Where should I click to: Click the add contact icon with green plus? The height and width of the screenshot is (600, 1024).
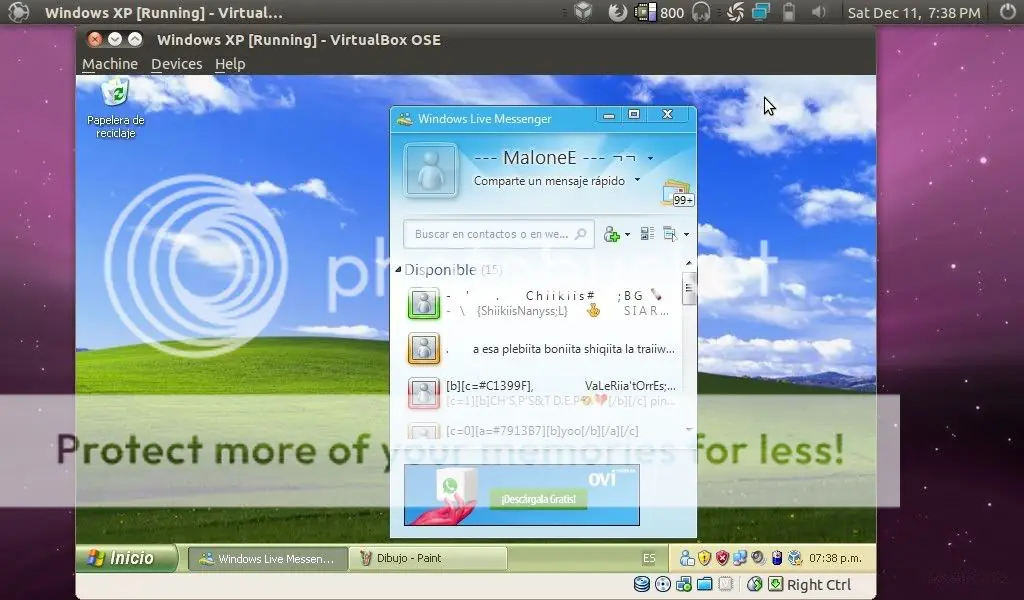pos(612,234)
